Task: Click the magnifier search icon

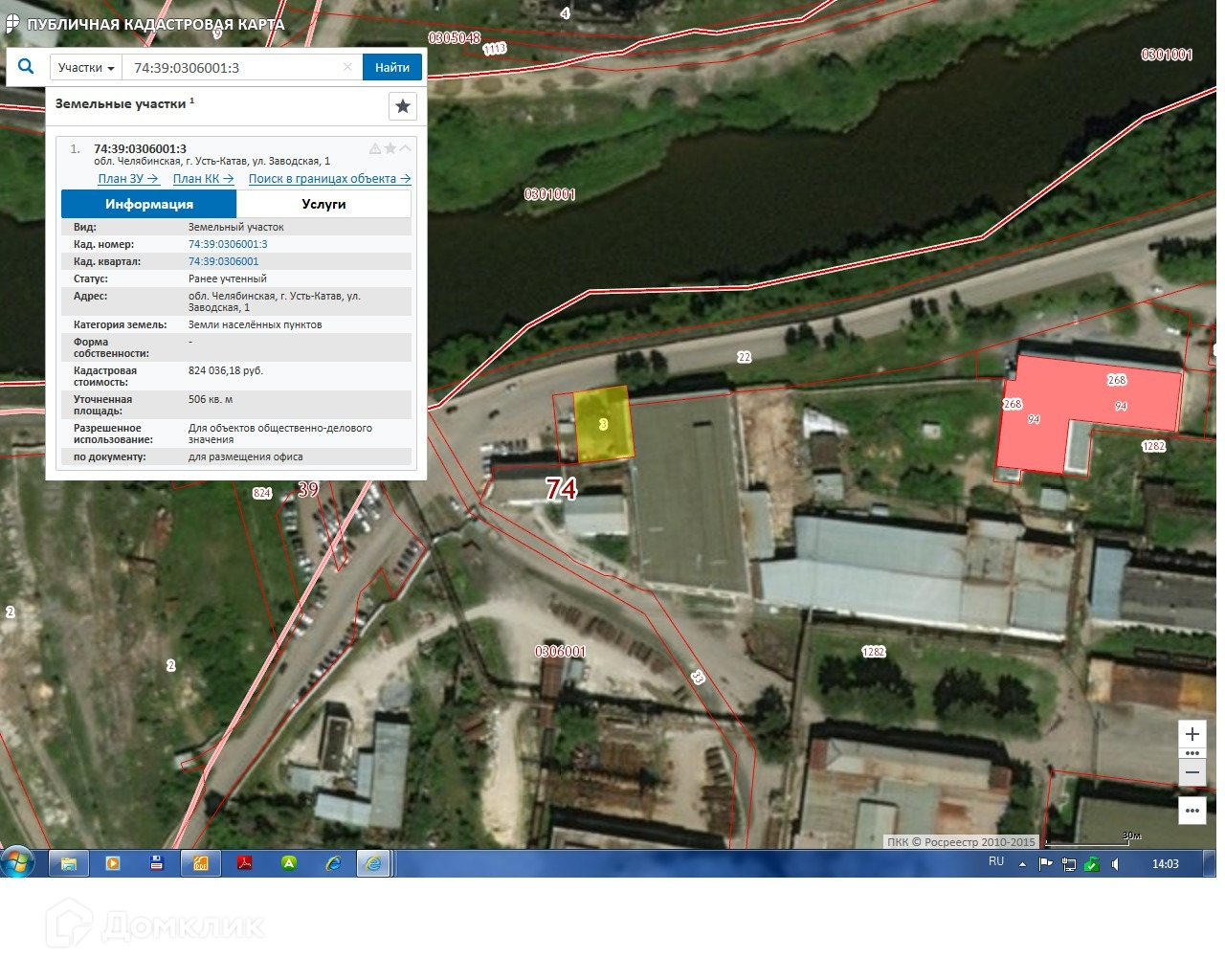Action: [26, 67]
